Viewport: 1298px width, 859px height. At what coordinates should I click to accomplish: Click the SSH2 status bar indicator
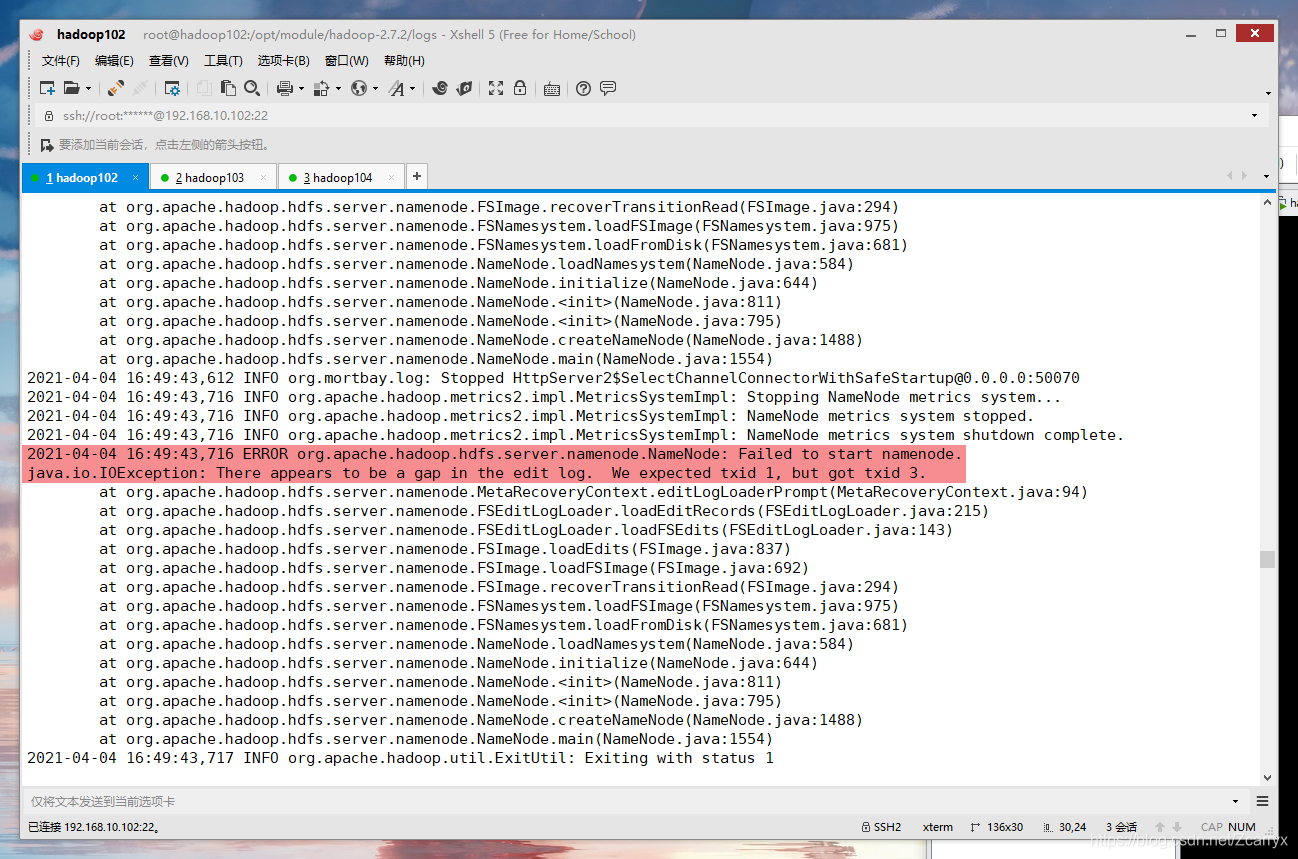point(881,827)
